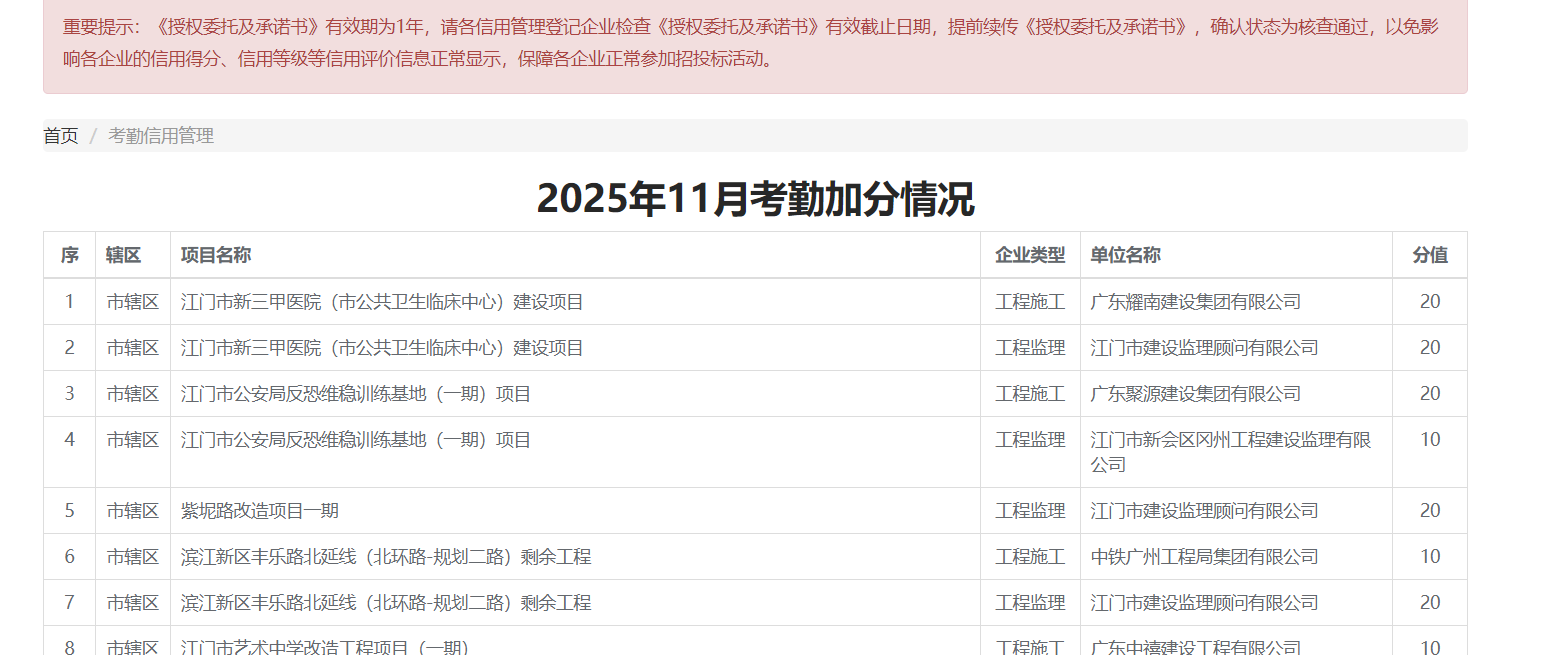Click project name 紫坭路改造项目一期
1564x655 pixels.
click(x=260, y=511)
